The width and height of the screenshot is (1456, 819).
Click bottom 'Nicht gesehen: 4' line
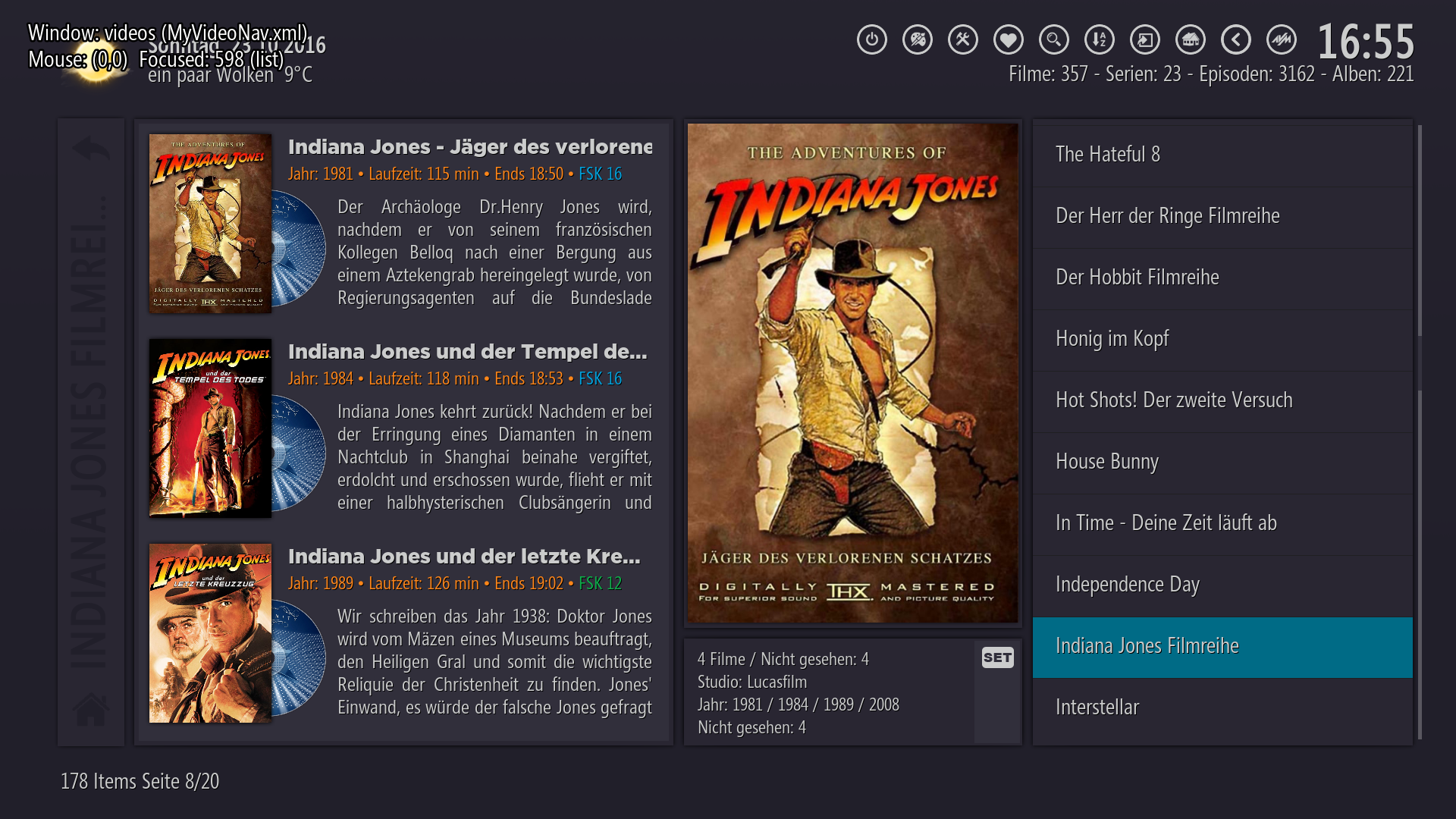tap(752, 727)
